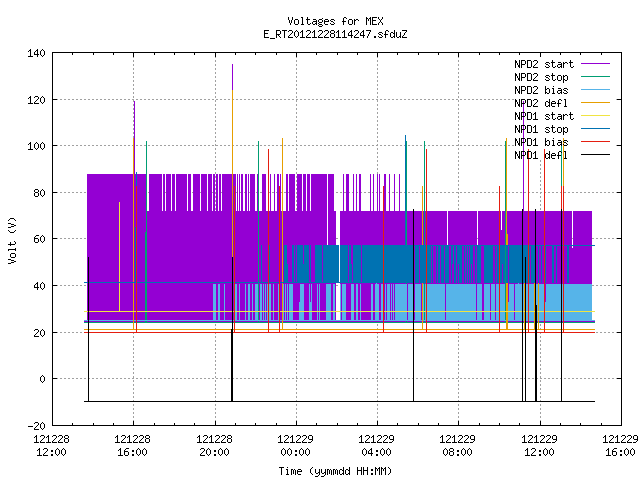Click the yellow NPD1 start legend line
The width and height of the screenshot is (640, 480).
595,116
